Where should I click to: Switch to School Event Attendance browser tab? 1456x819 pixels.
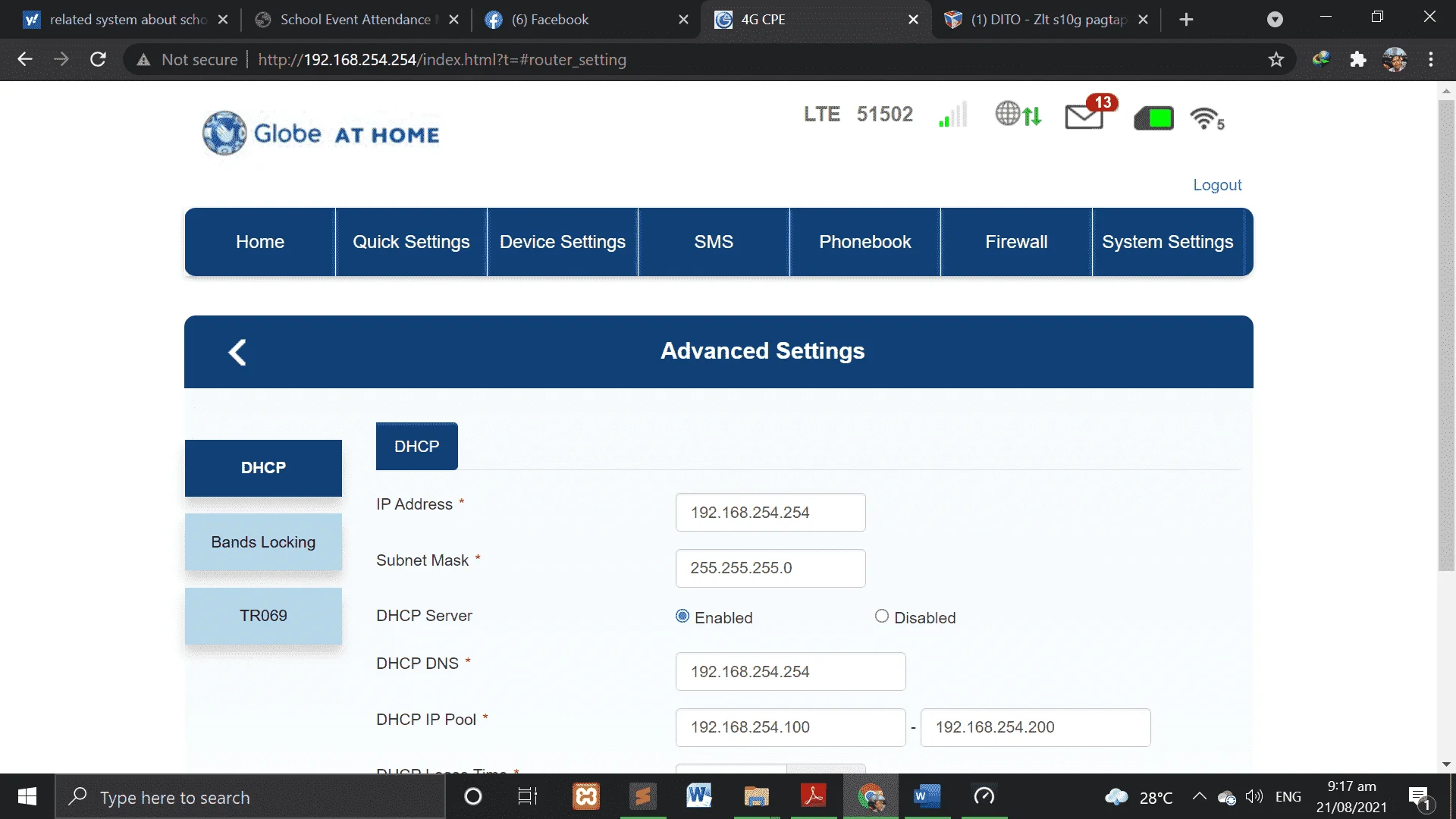pyautogui.click(x=355, y=20)
